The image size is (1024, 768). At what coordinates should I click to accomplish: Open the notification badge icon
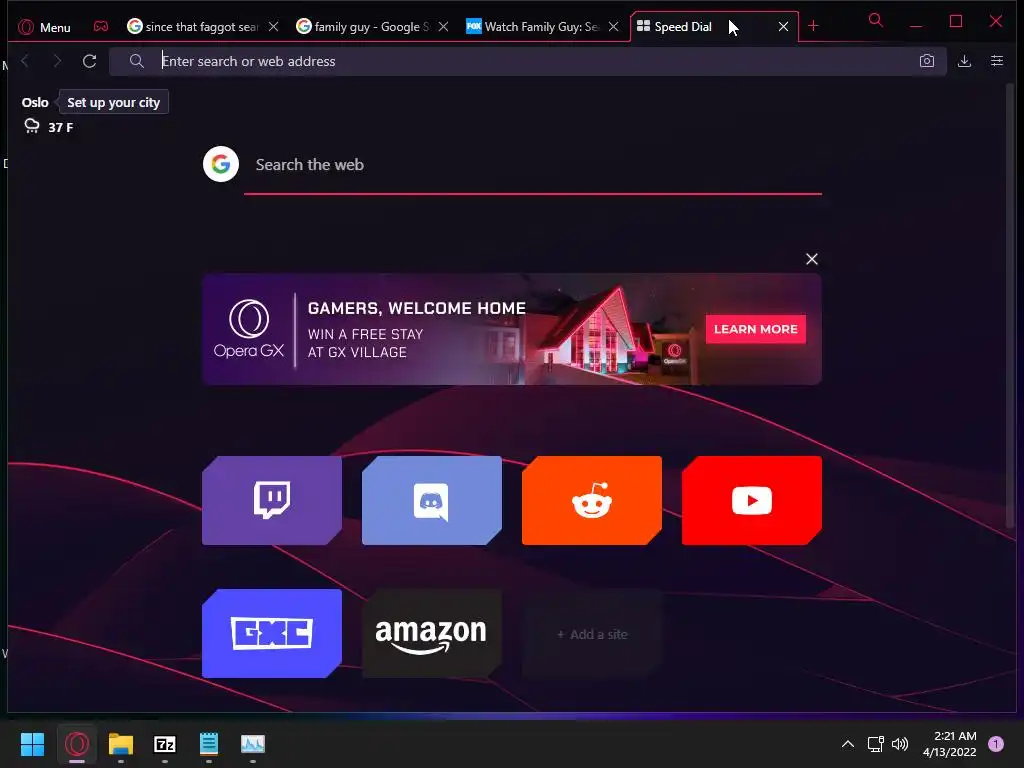(996, 744)
